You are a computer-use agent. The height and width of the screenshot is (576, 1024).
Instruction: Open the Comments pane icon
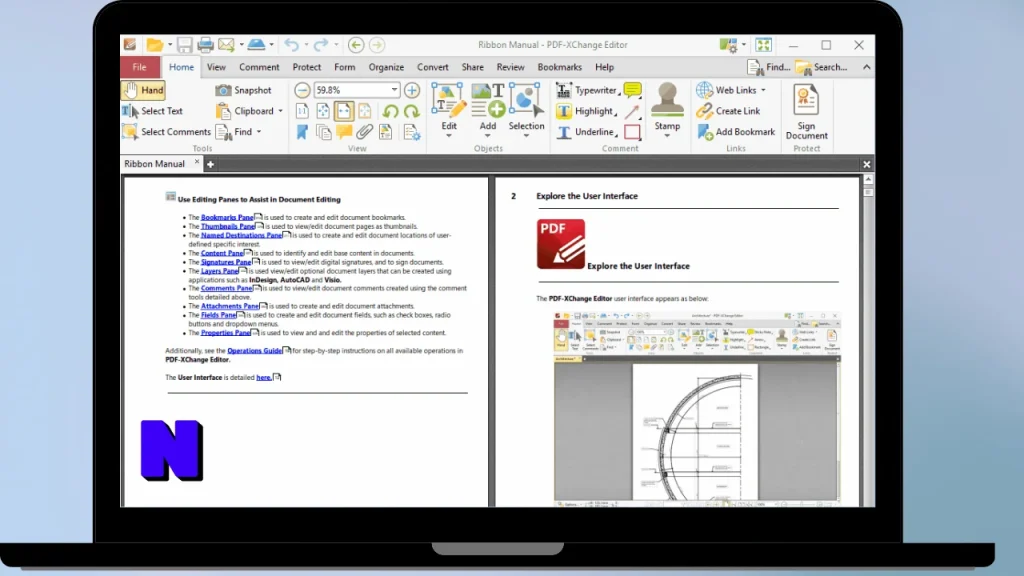(x=344, y=132)
